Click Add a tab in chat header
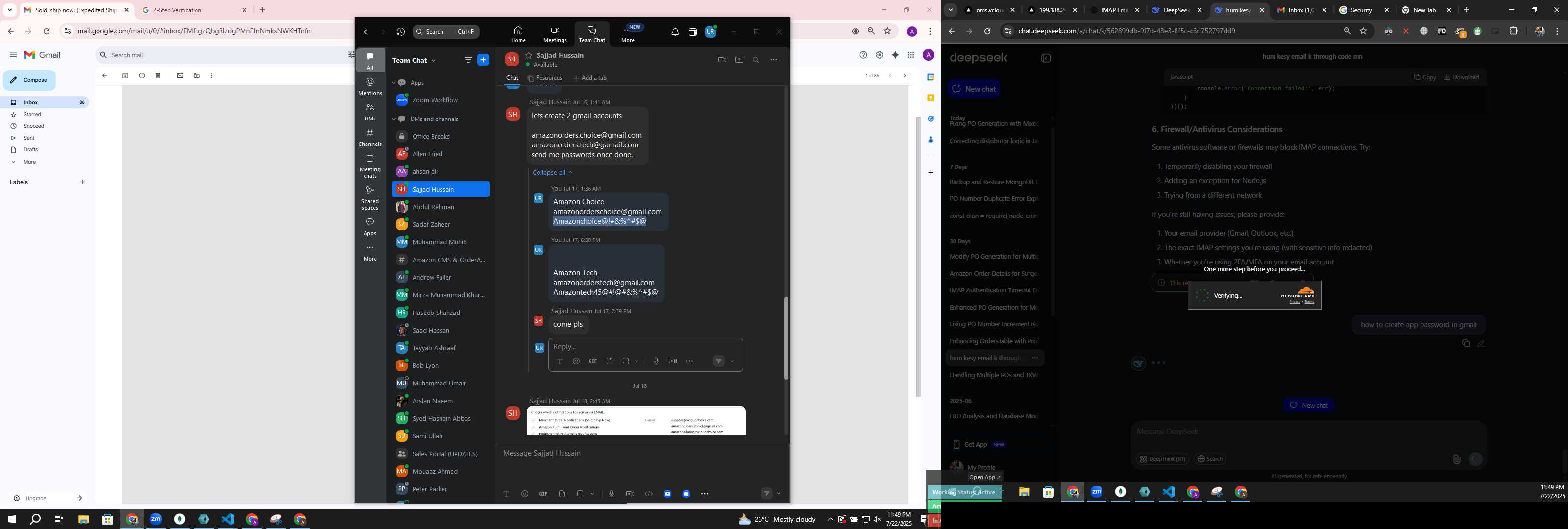This screenshot has height=529, width=1568. pyautogui.click(x=590, y=78)
